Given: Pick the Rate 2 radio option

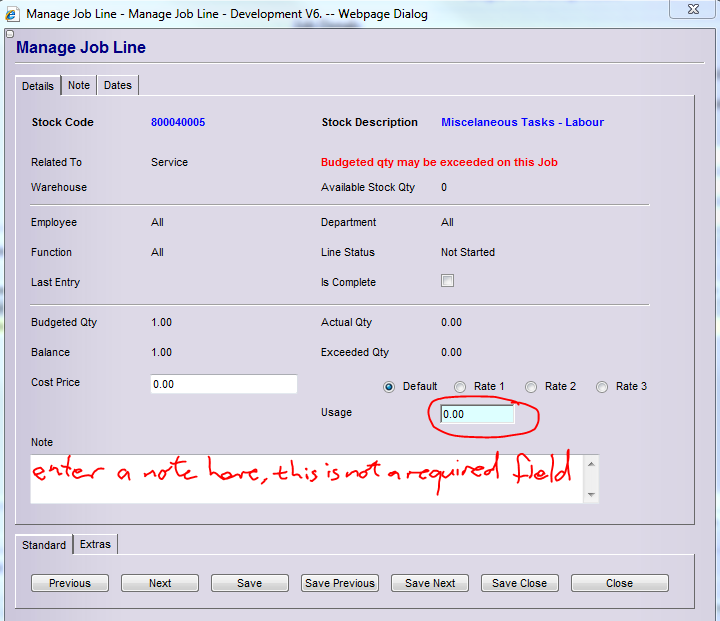Looking at the screenshot, I should click(x=531, y=387).
